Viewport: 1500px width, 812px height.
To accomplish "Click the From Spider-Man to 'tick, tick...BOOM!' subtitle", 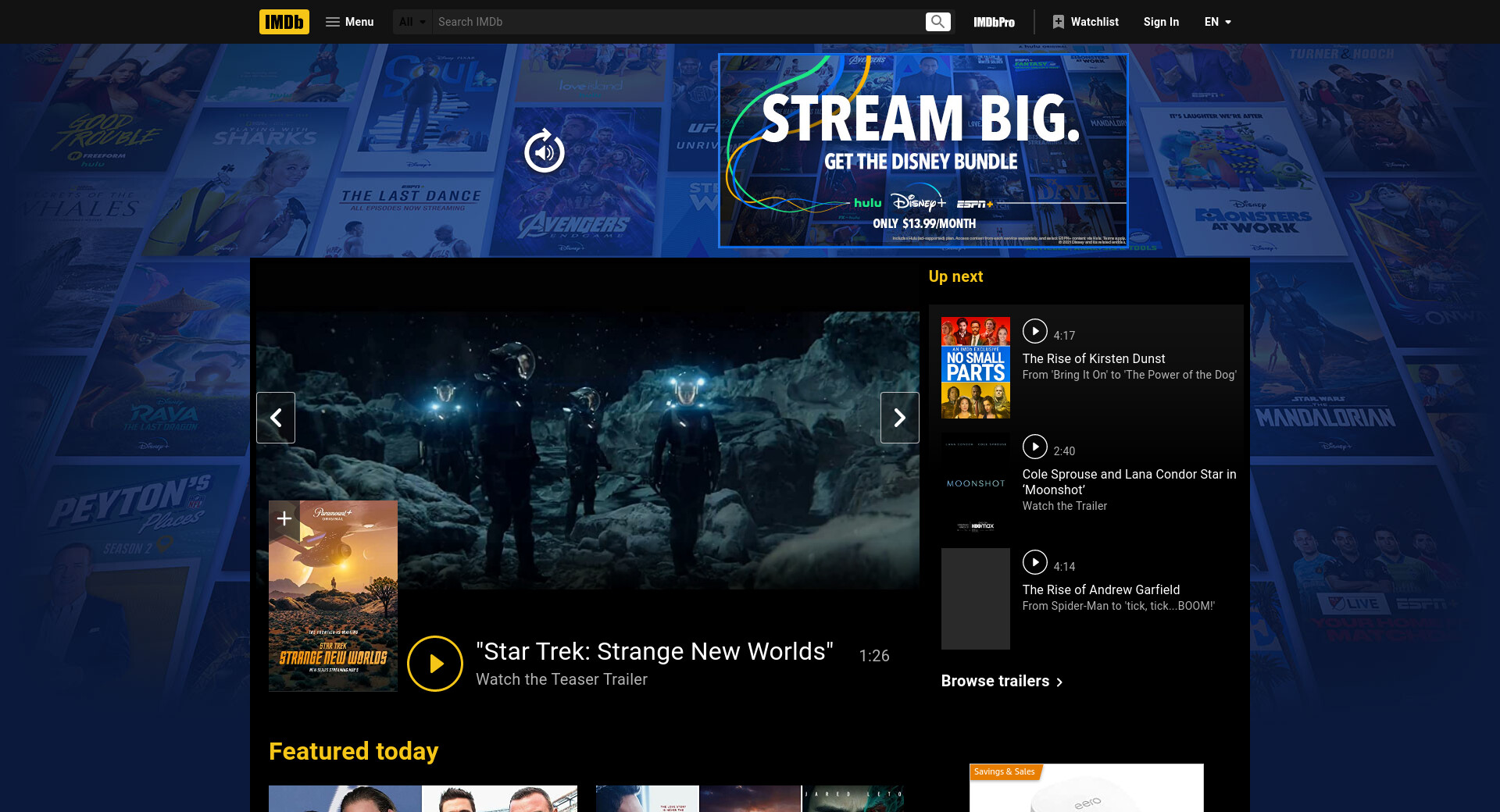I will (1119, 606).
